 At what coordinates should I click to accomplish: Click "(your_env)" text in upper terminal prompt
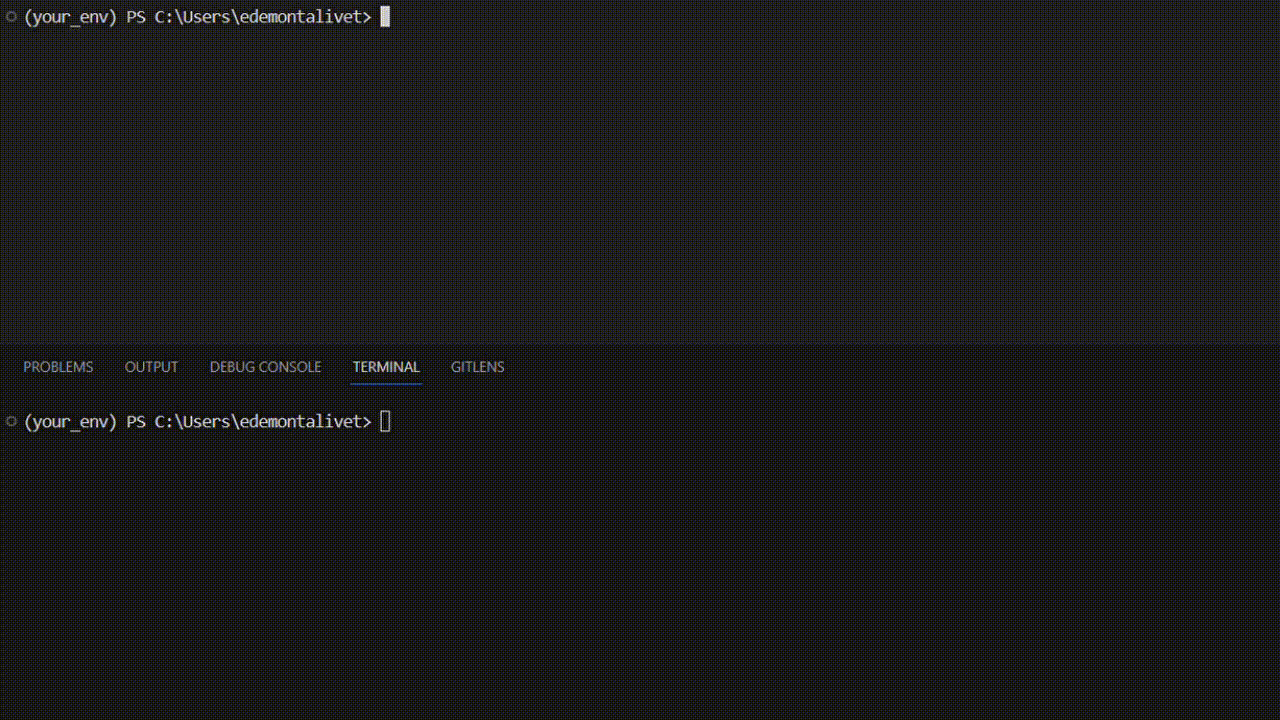point(71,17)
